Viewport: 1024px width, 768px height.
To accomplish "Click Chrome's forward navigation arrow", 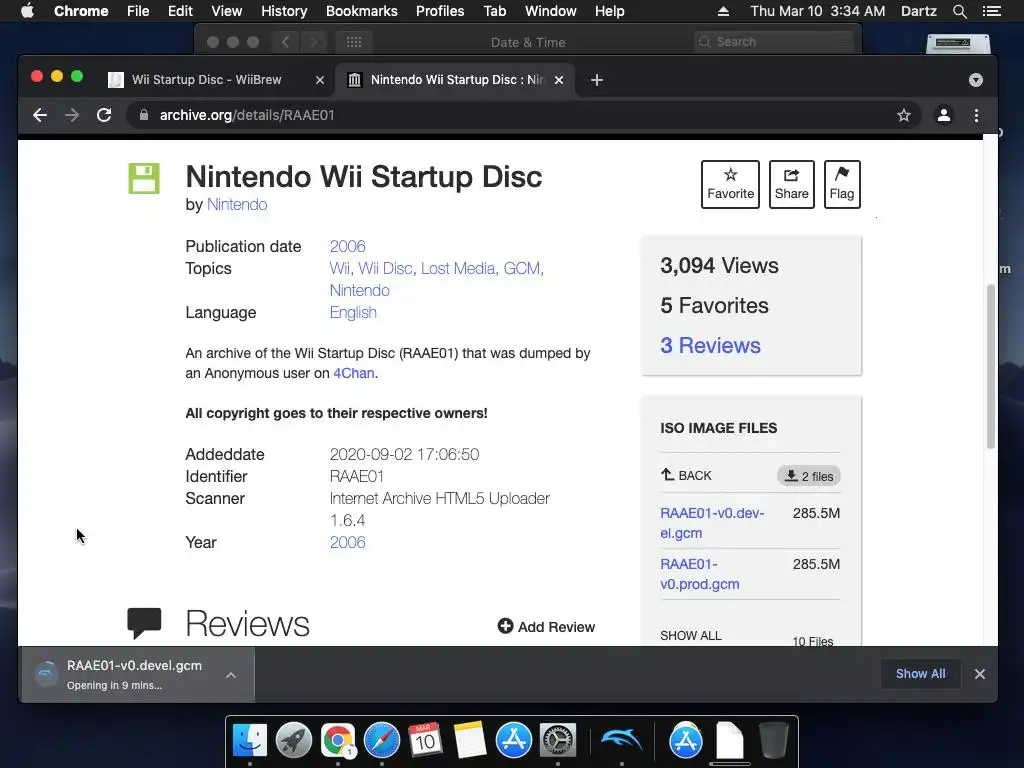I will (x=72, y=116).
